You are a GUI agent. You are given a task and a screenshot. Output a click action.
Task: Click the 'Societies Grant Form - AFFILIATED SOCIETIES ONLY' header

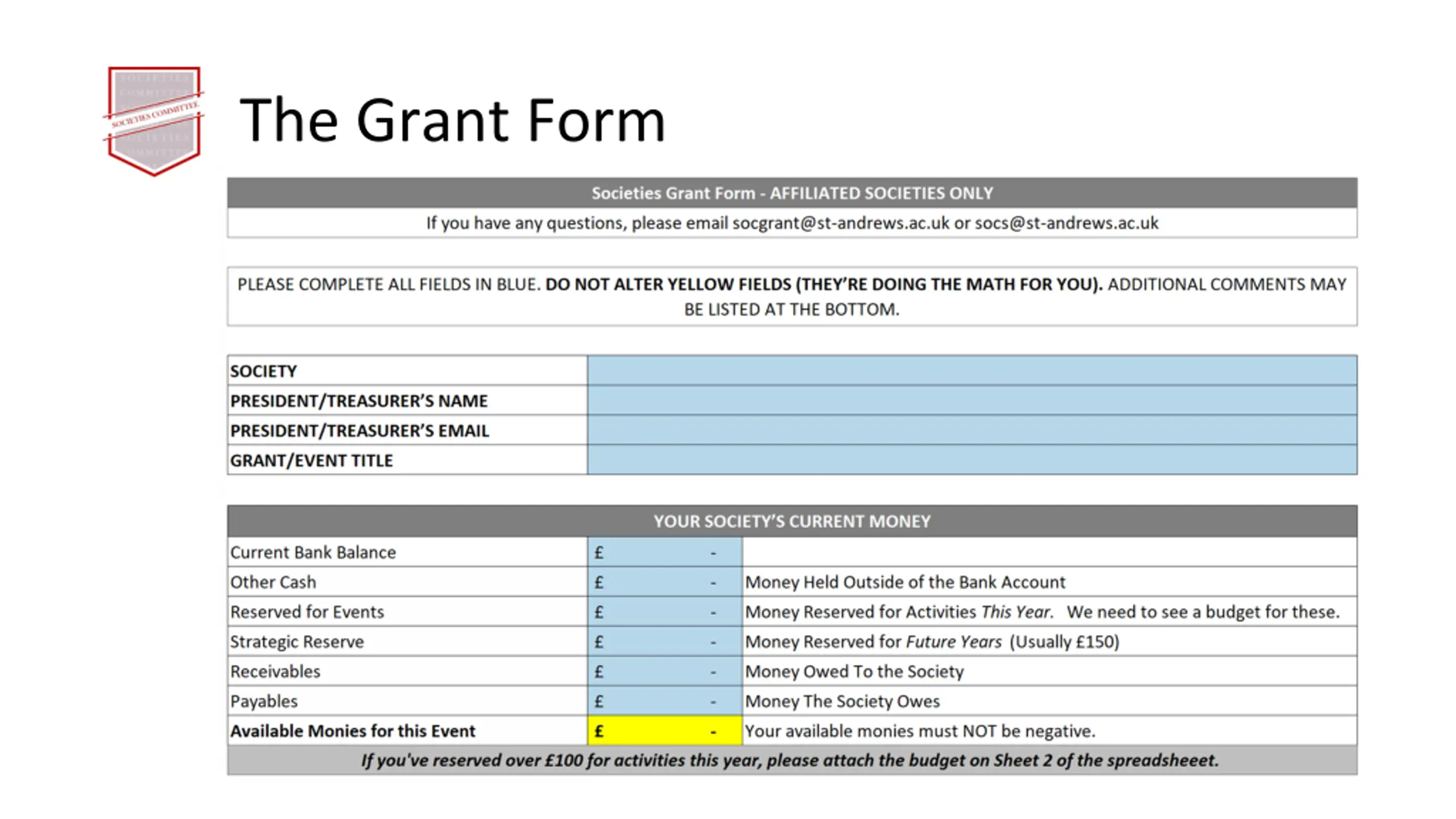[792, 193]
